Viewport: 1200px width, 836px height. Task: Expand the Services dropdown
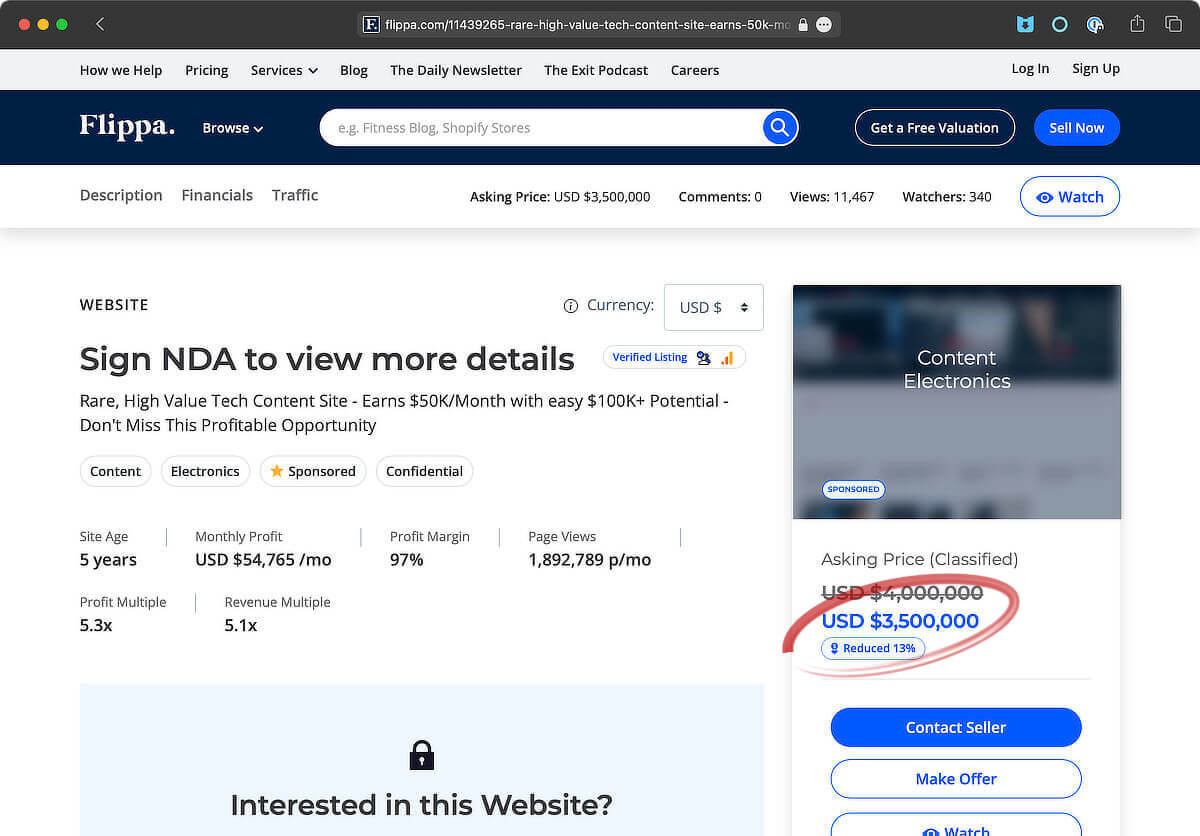pos(283,70)
